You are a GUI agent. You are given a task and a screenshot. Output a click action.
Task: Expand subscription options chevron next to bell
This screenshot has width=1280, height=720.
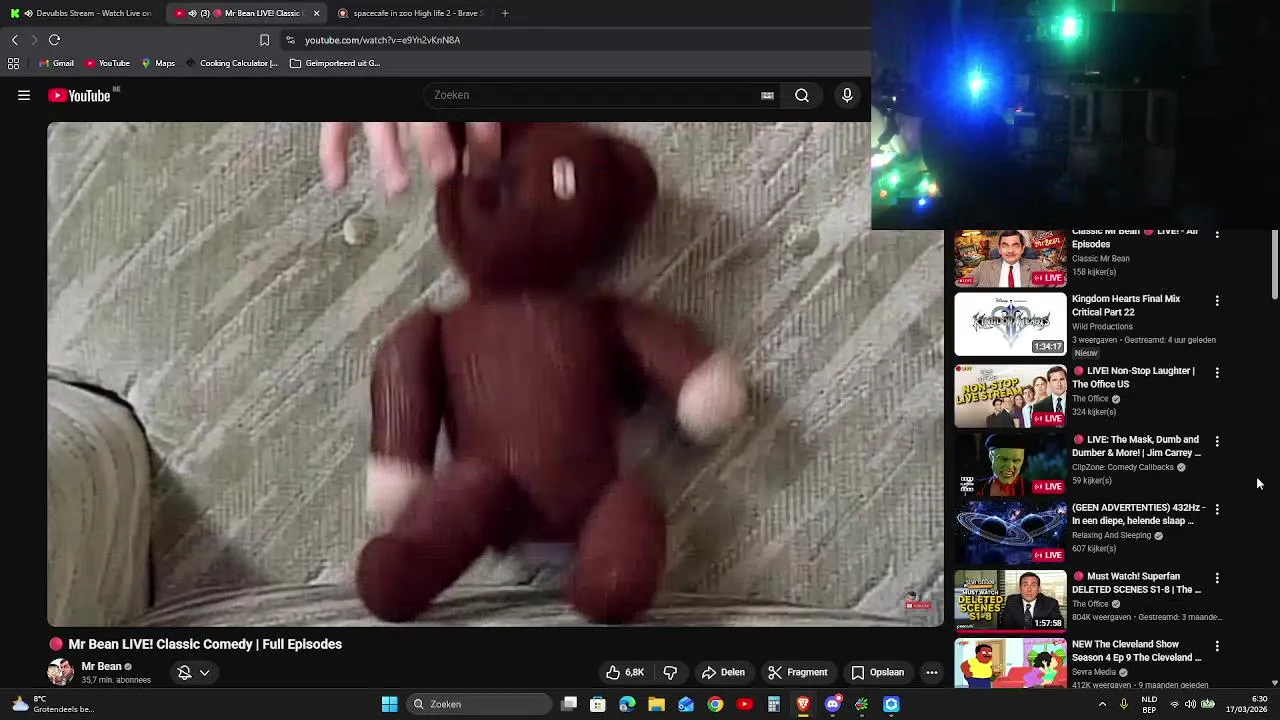pos(204,673)
